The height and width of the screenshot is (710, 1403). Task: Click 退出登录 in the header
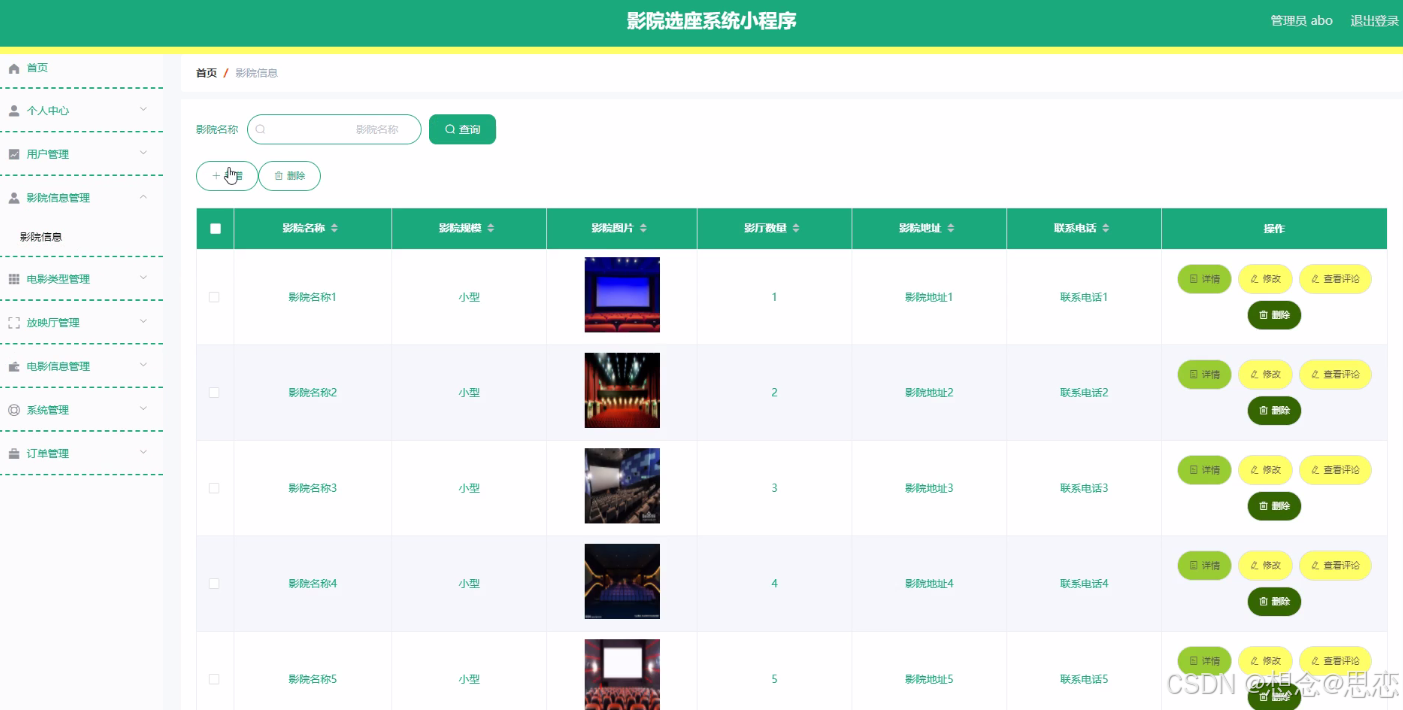pyautogui.click(x=1375, y=21)
